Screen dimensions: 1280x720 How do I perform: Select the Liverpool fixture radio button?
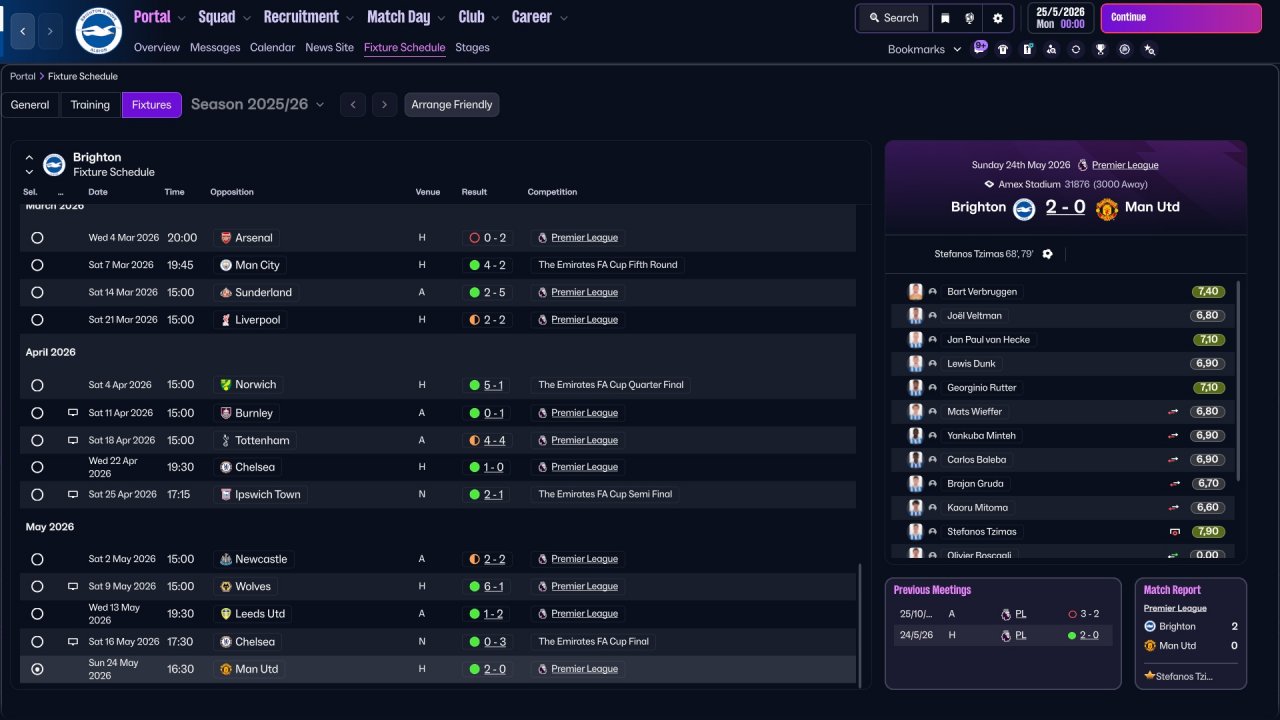[x=37, y=320]
